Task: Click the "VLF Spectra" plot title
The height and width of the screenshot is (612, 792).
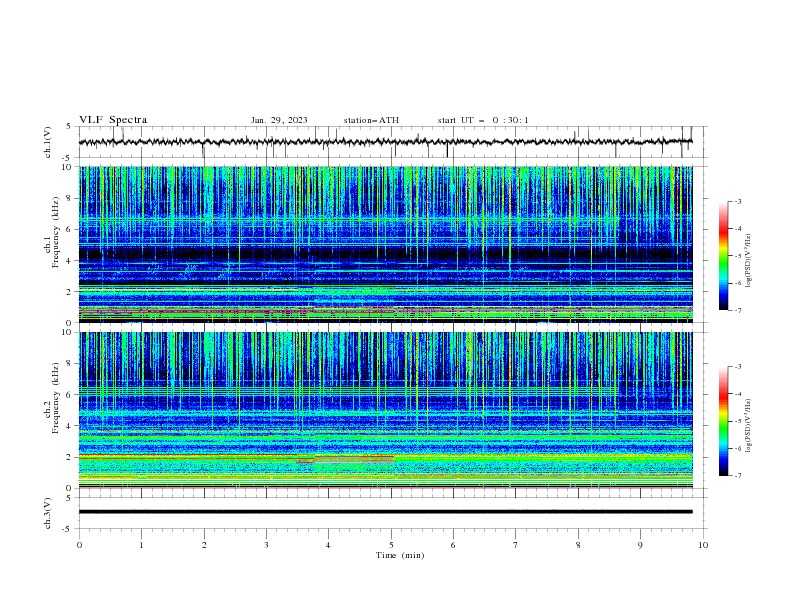Action: pos(113,120)
